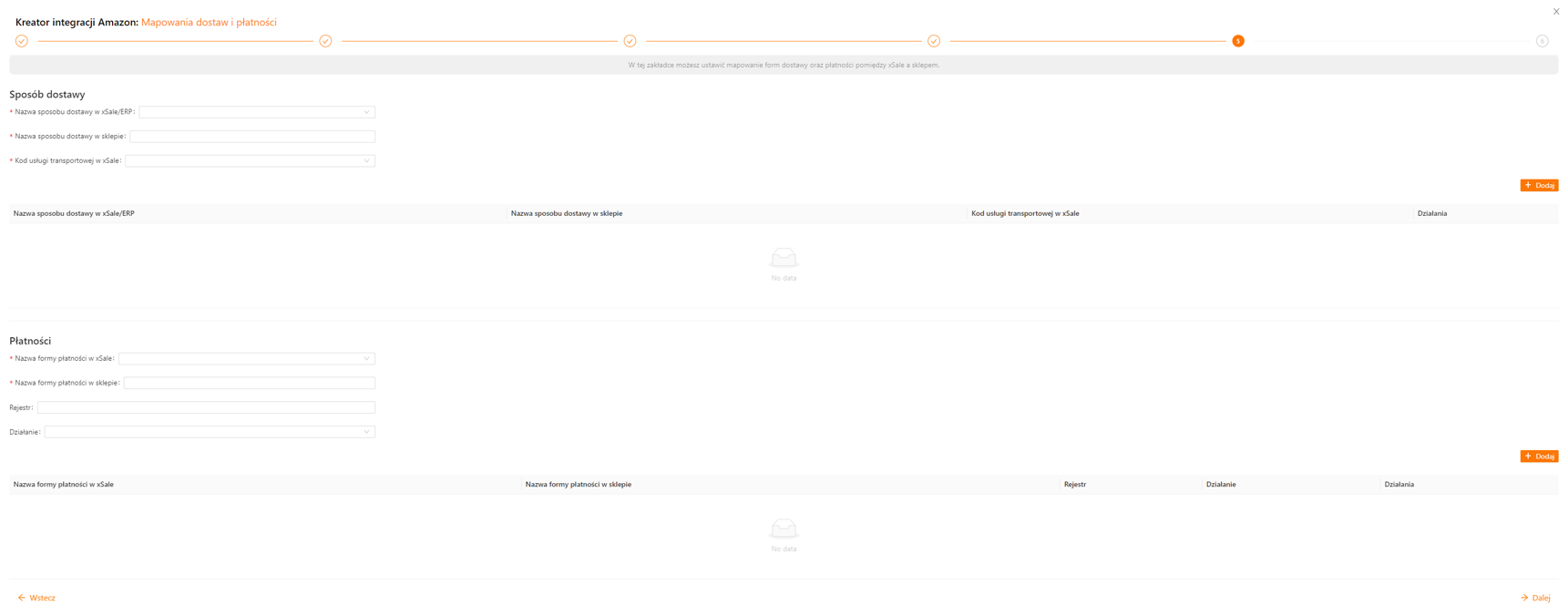Close the Amazon integration wizard

1556,12
